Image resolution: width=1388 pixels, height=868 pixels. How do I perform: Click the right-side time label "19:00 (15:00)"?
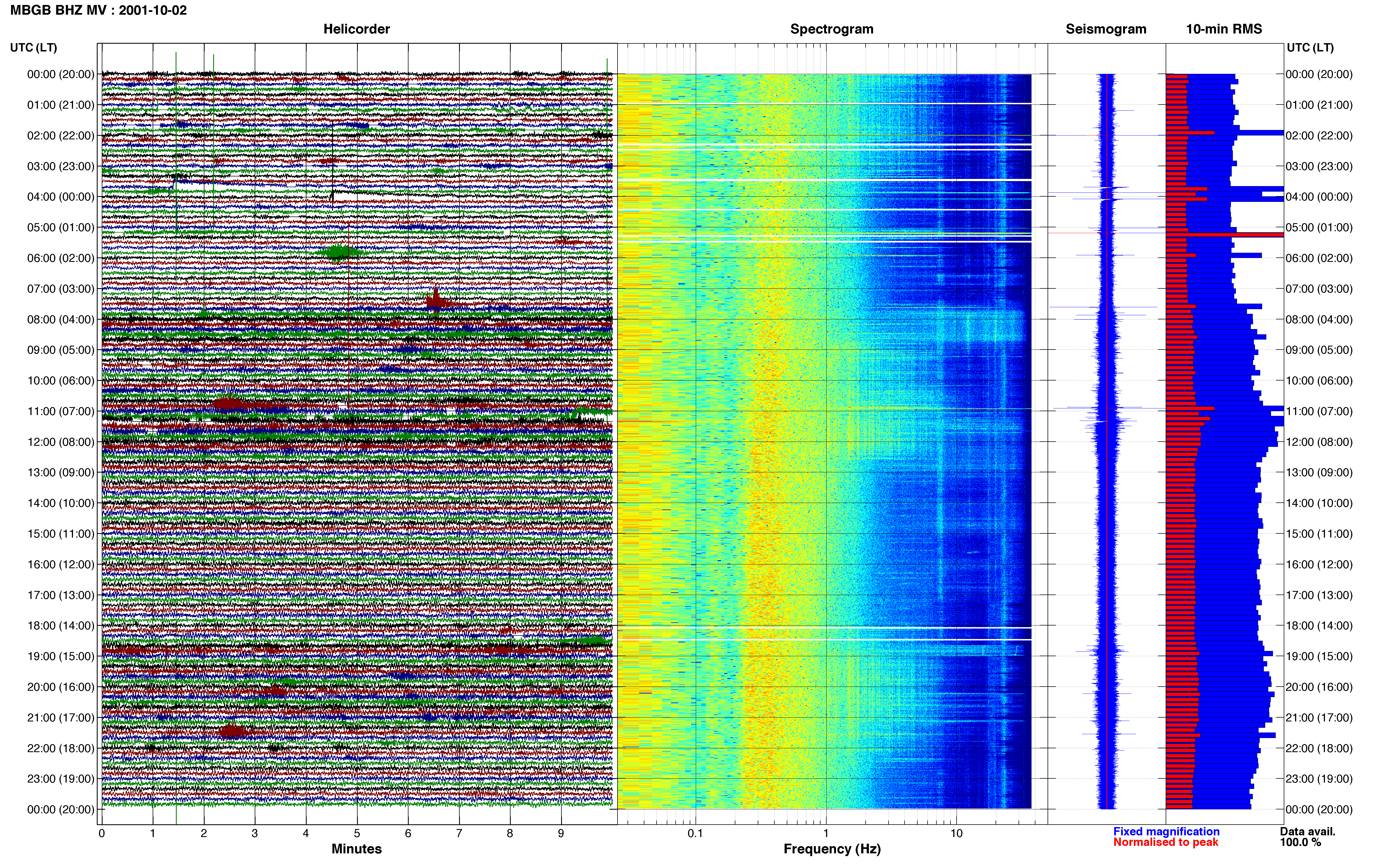pos(1319,656)
